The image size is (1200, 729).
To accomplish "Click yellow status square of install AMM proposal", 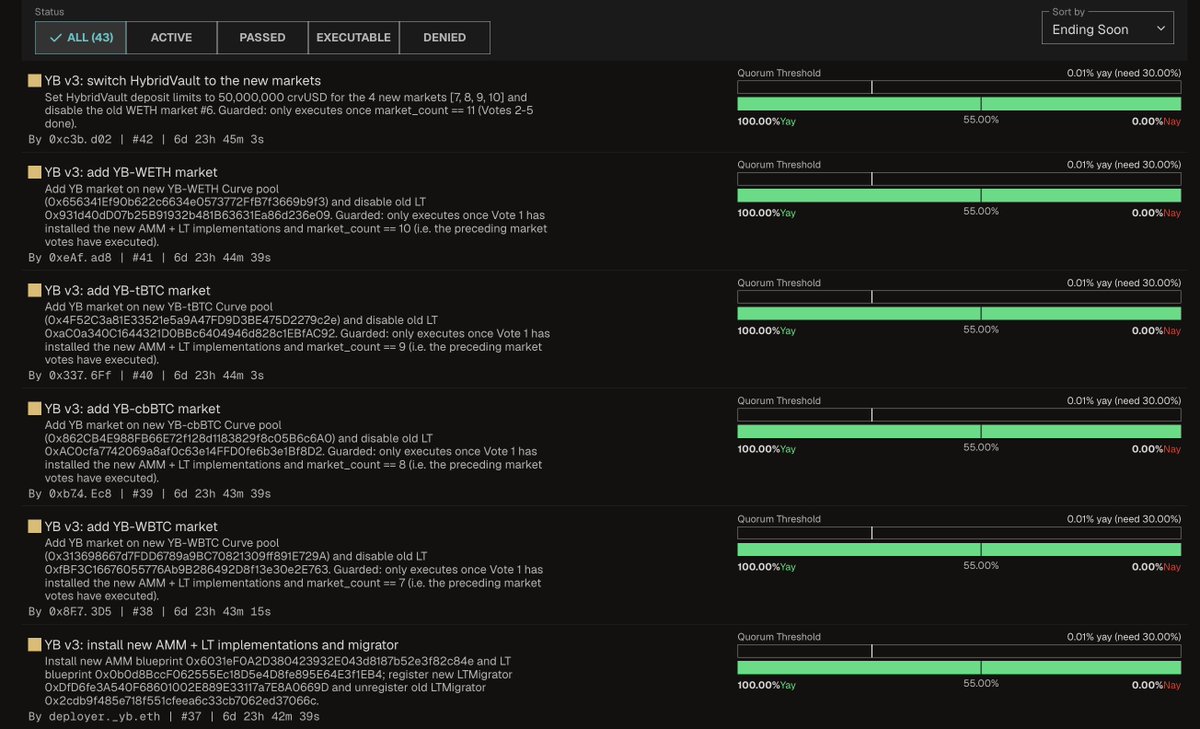I will pos(34,644).
